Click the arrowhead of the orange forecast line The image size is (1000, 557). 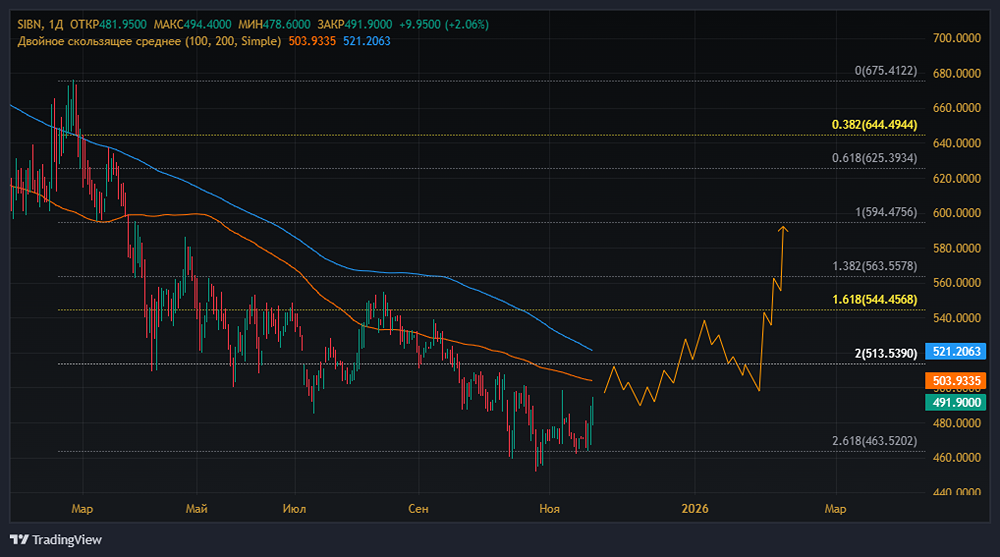point(784,230)
